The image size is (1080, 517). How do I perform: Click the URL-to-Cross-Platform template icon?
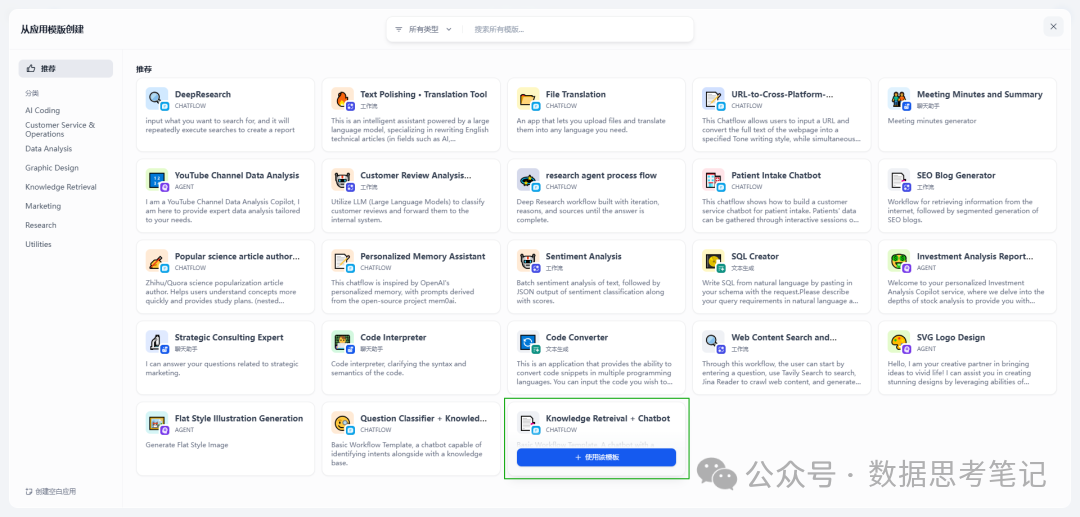point(713,98)
